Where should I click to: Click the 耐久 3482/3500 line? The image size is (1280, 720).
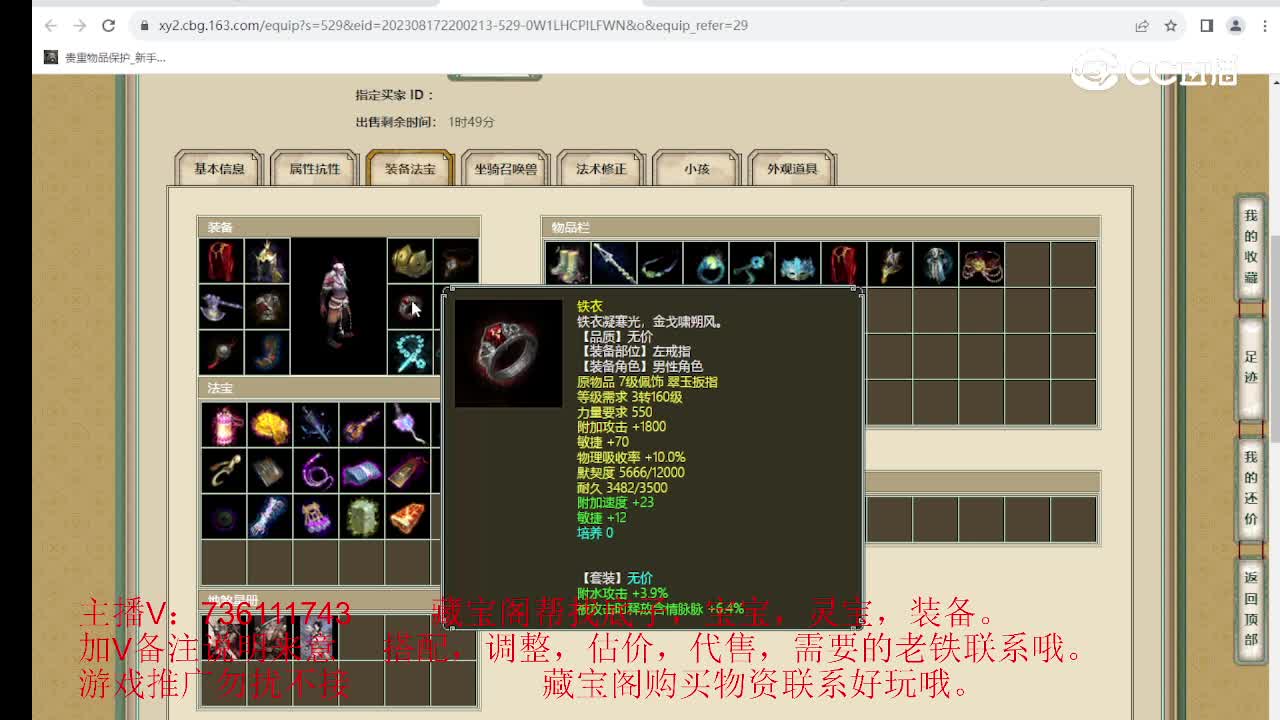[622, 487]
